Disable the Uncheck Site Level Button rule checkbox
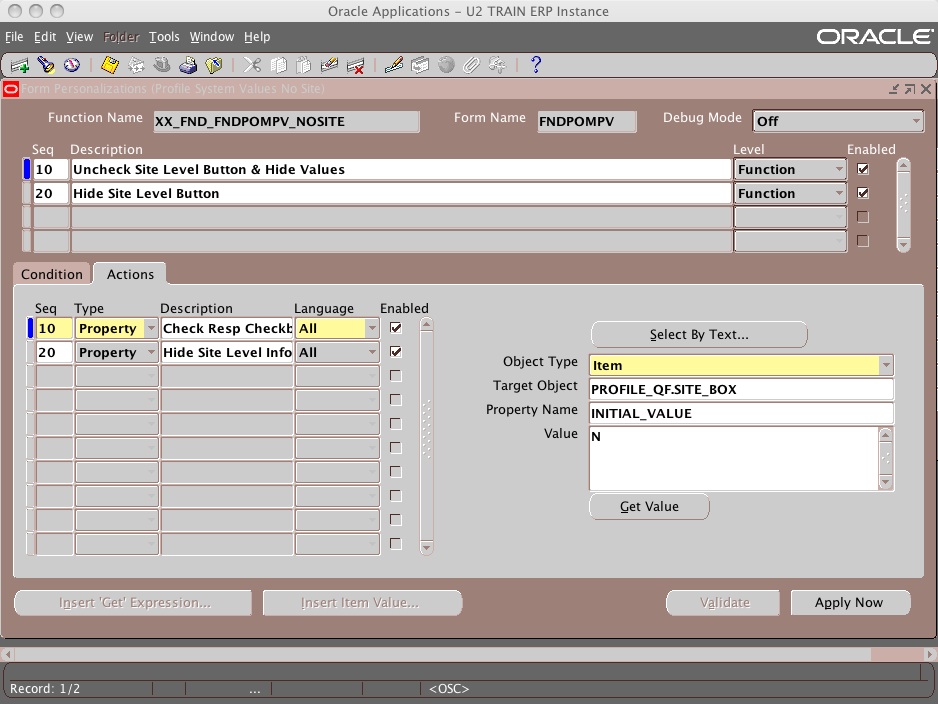The image size is (938, 704). pyautogui.click(x=863, y=169)
